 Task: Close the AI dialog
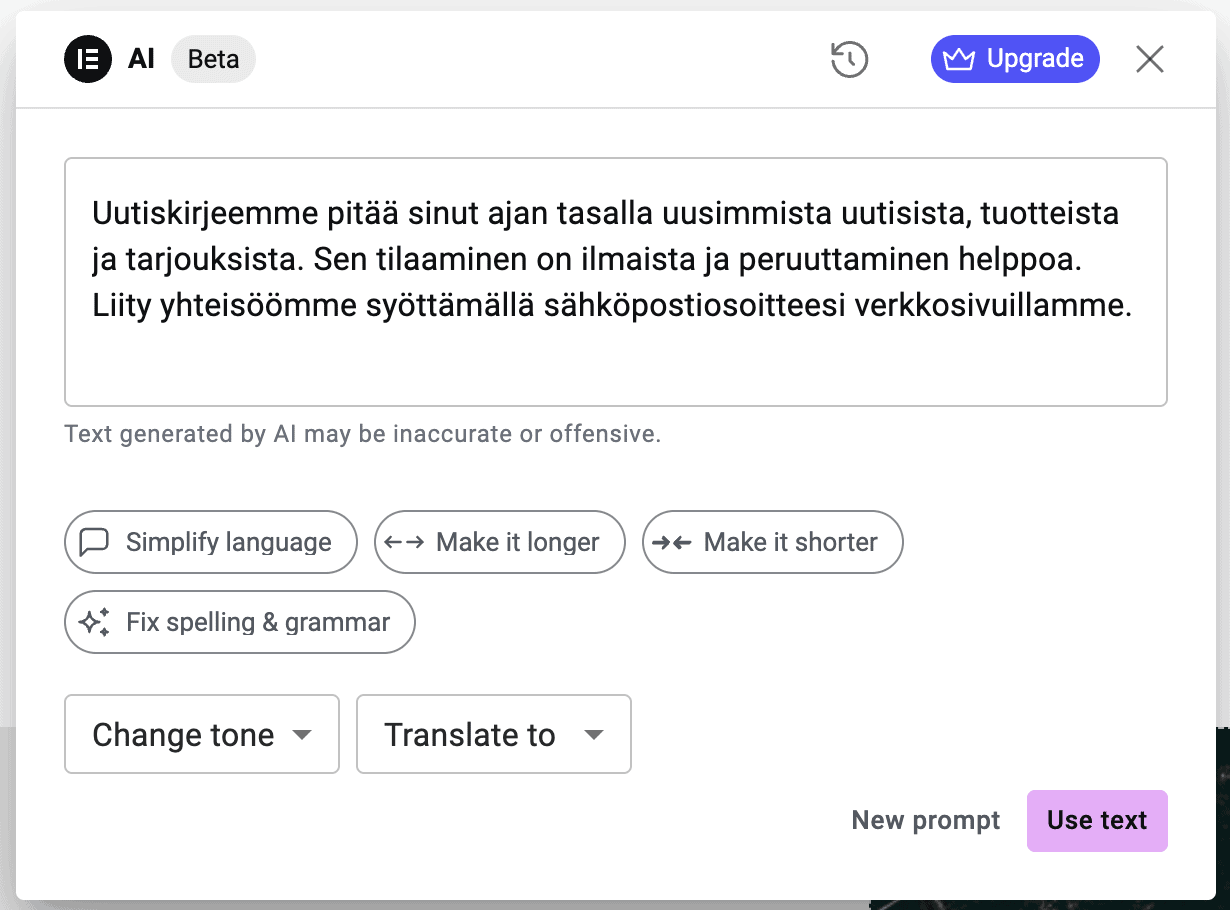point(1150,59)
